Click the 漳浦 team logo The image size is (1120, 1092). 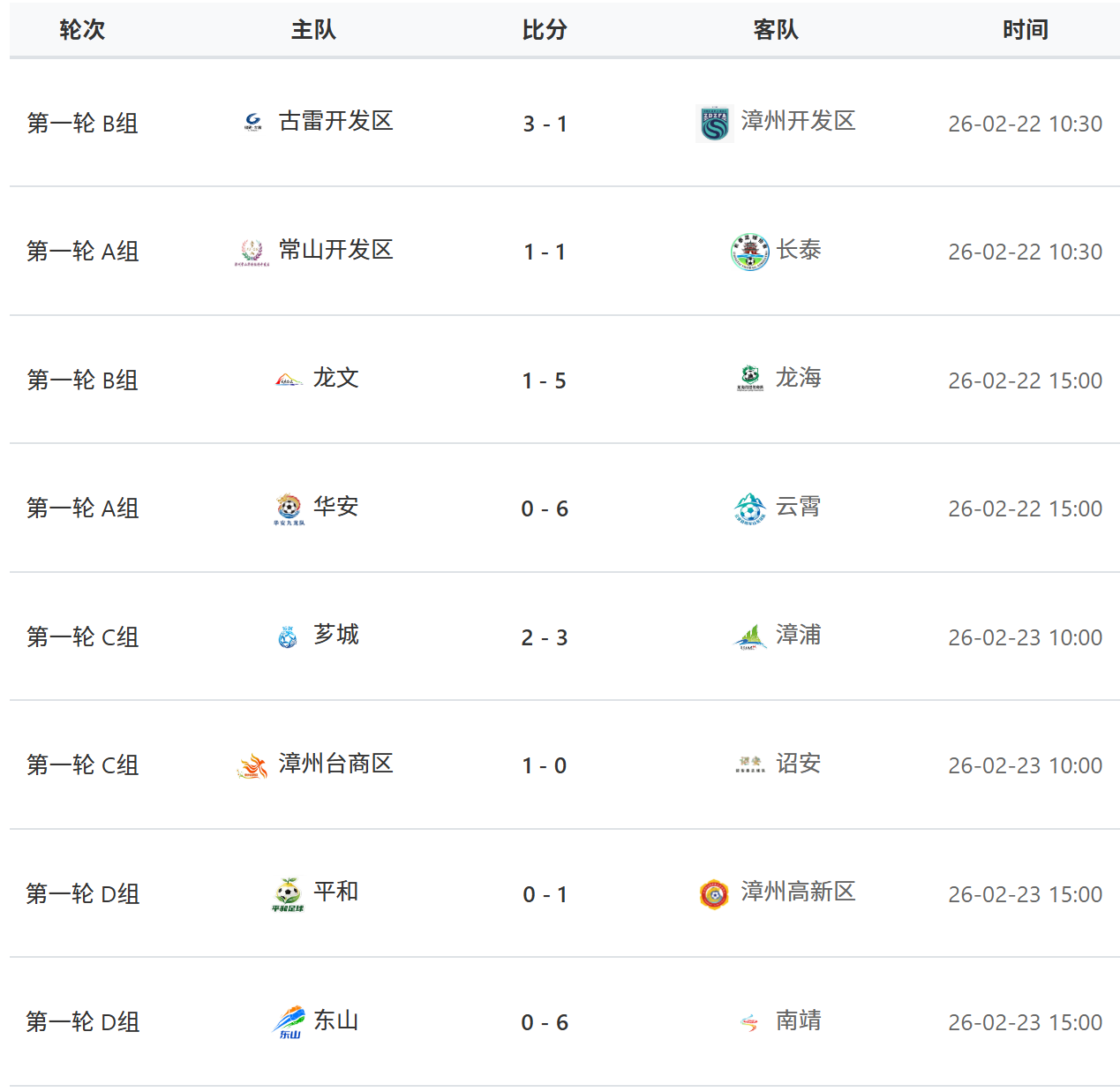point(749,636)
